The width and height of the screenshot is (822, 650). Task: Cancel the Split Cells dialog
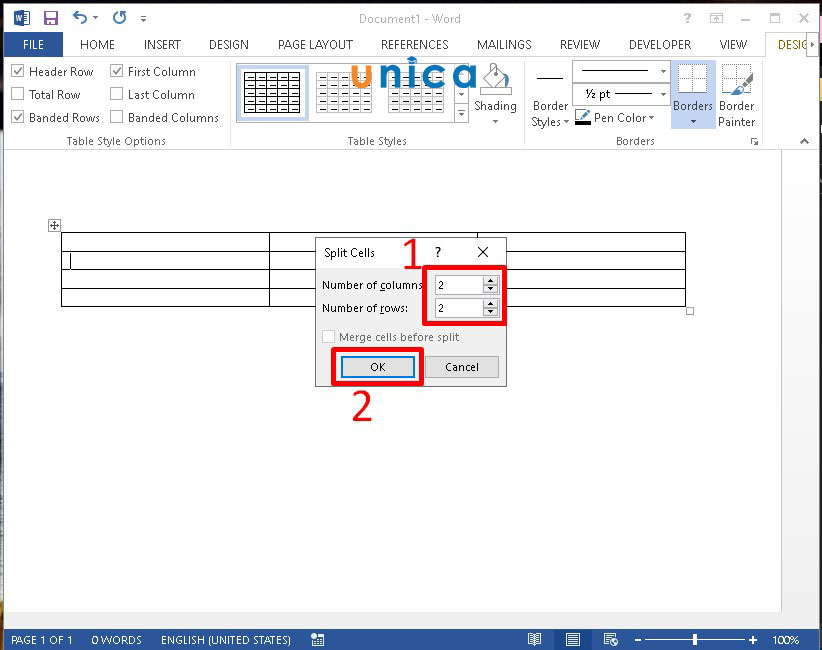[462, 367]
